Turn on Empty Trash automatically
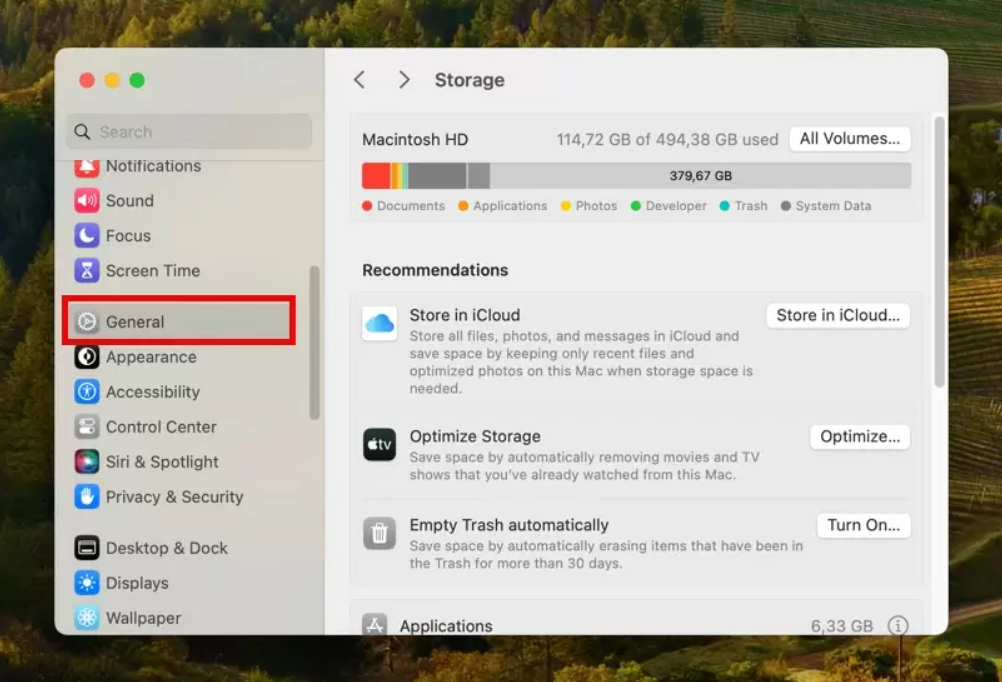The height and width of the screenshot is (682, 1002). pos(863,525)
